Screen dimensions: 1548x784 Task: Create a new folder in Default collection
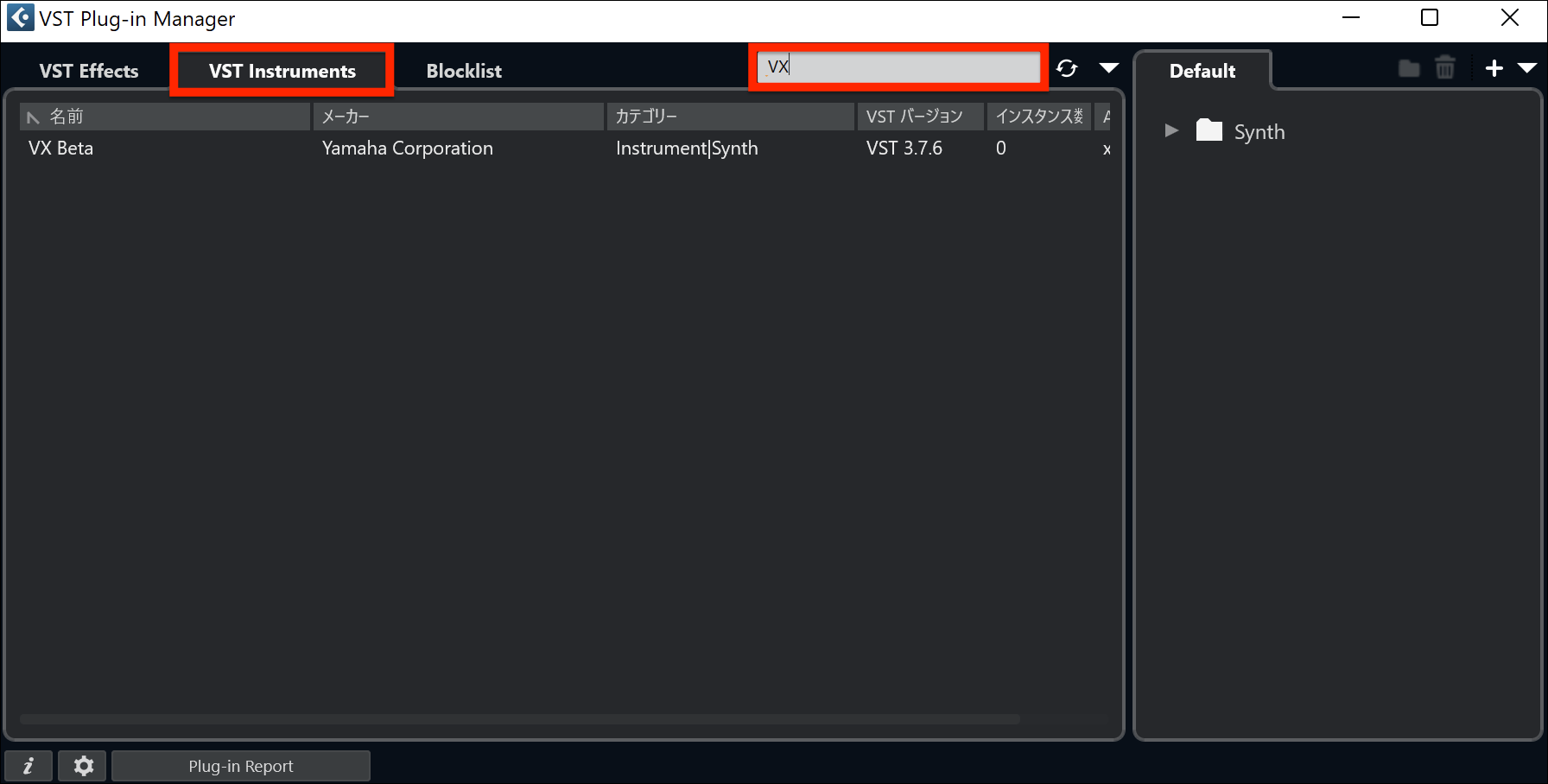point(1407,67)
